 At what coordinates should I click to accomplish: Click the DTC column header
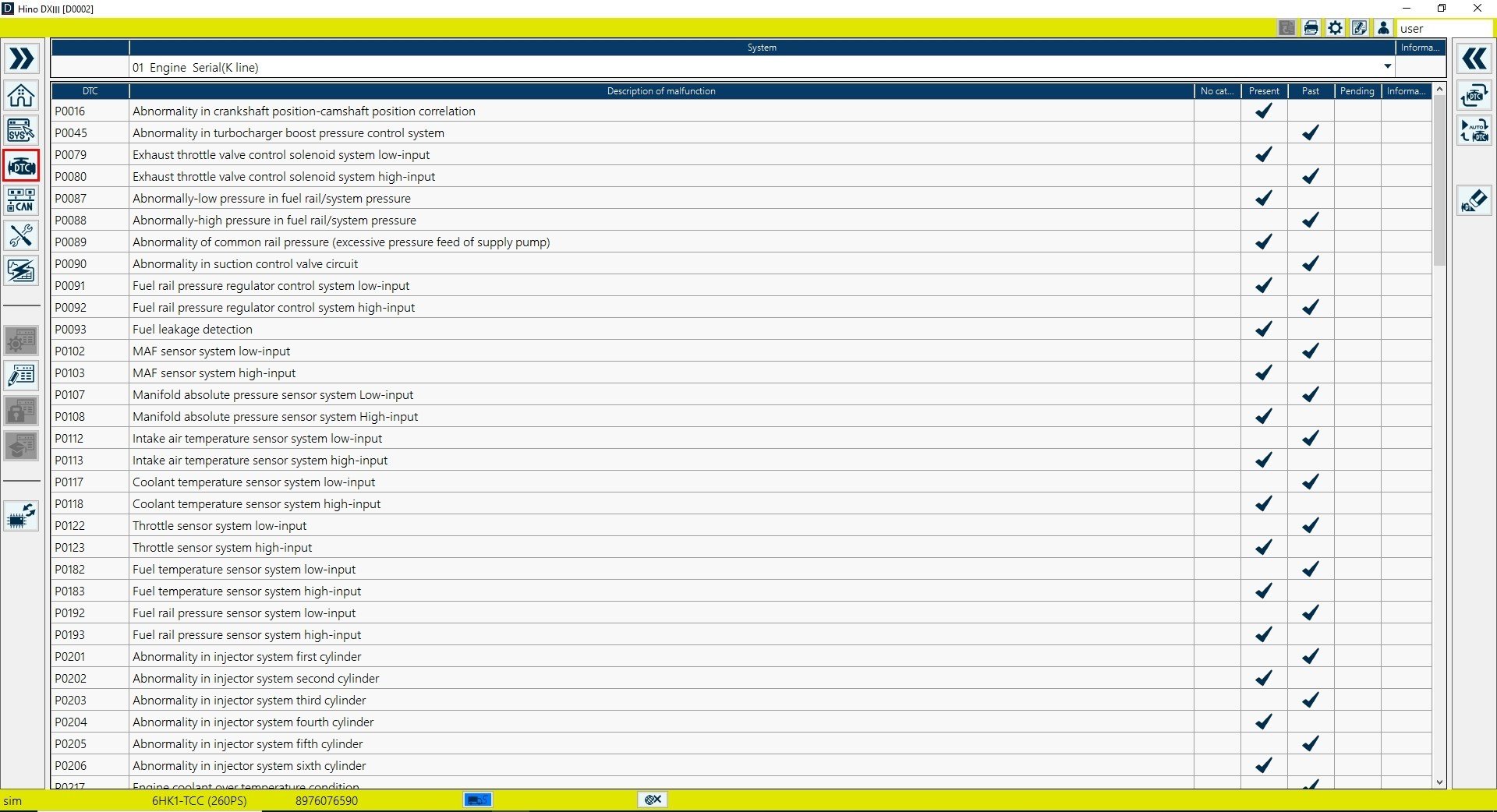tap(90, 90)
